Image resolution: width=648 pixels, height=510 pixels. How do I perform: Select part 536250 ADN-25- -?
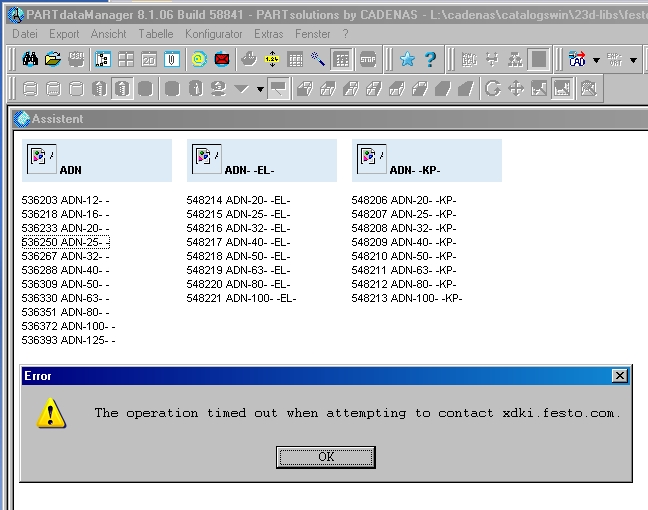point(65,242)
